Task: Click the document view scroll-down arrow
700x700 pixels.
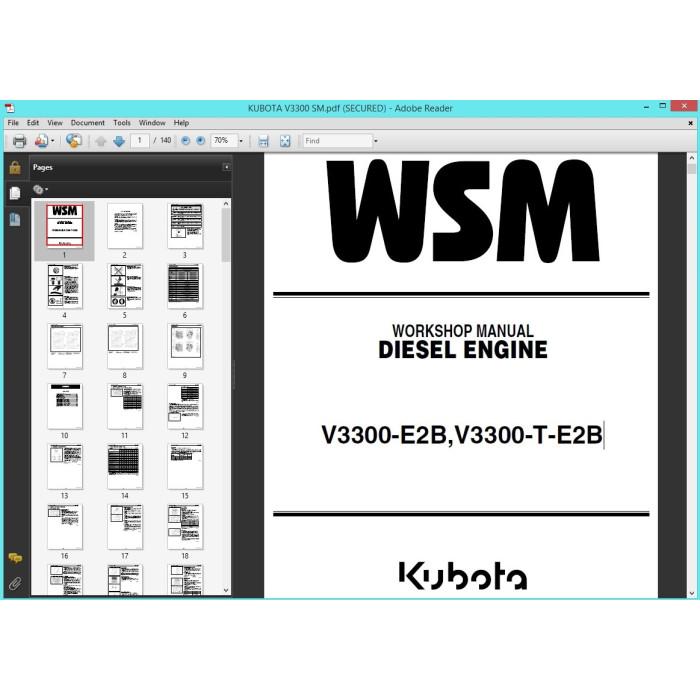Action: pos(692,593)
